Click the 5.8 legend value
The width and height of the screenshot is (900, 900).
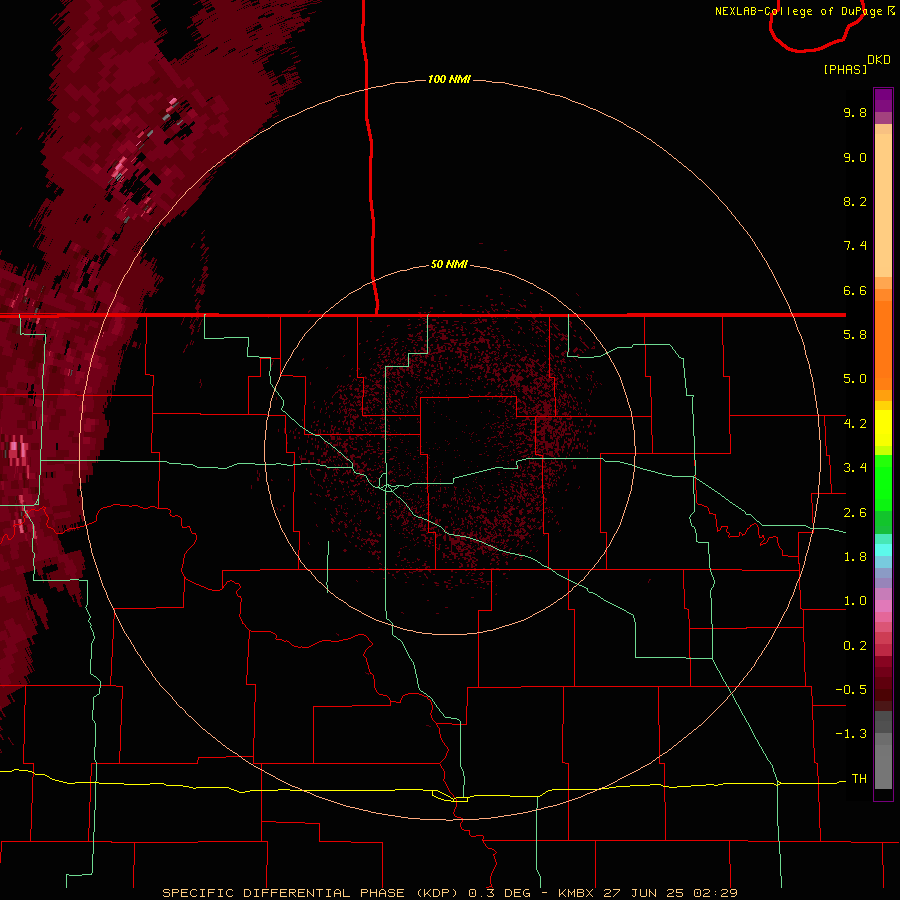(x=855, y=335)
